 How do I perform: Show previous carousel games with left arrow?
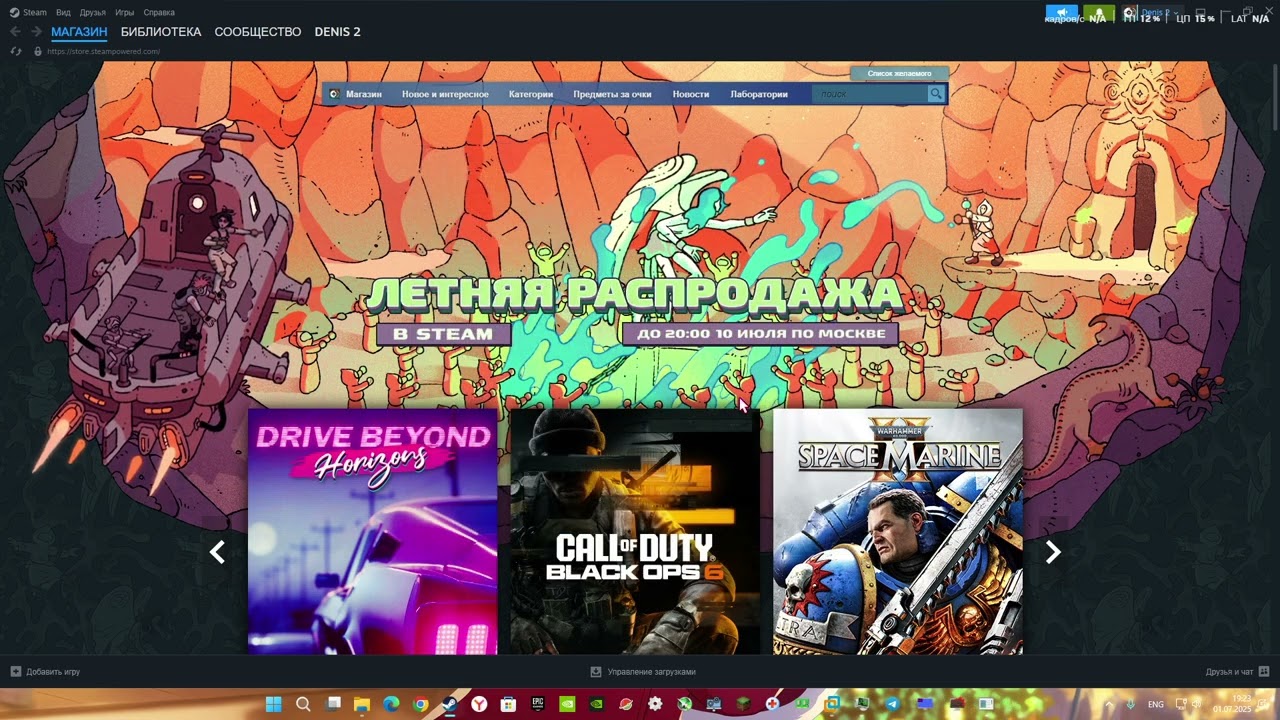(x=217, y=552)
